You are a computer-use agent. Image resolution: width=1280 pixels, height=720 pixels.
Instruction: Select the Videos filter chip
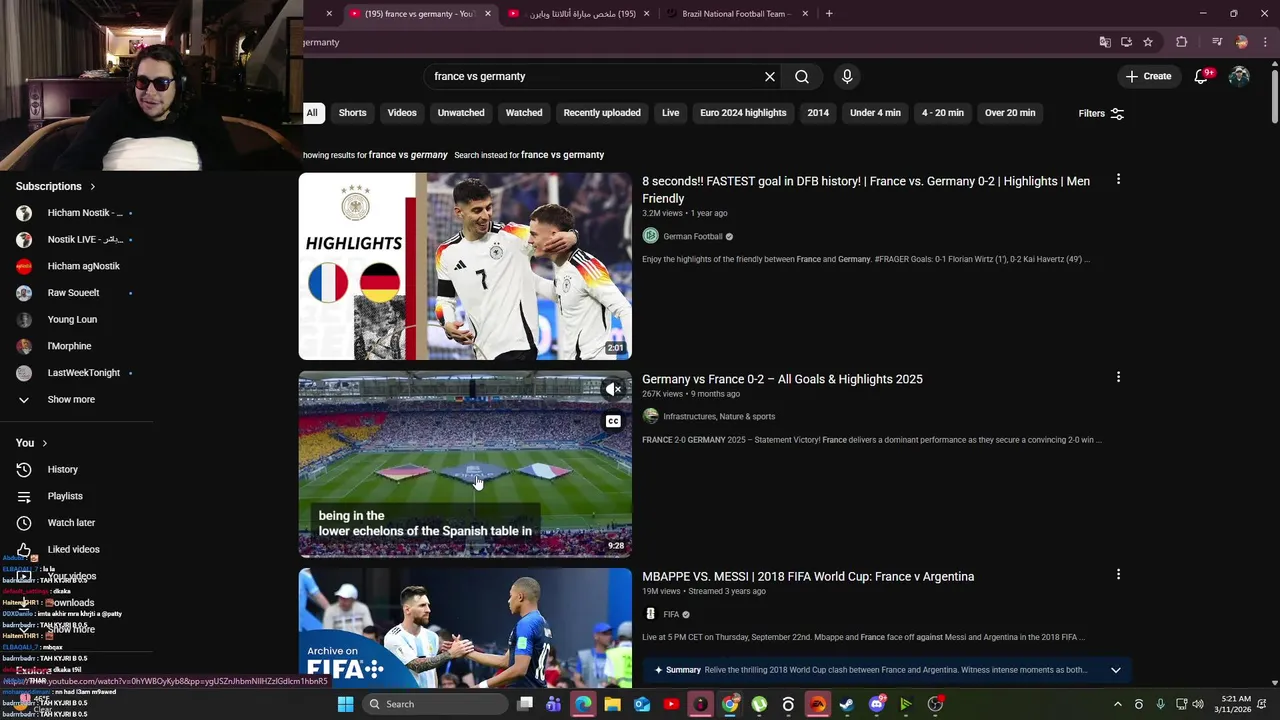click(402, 113)
